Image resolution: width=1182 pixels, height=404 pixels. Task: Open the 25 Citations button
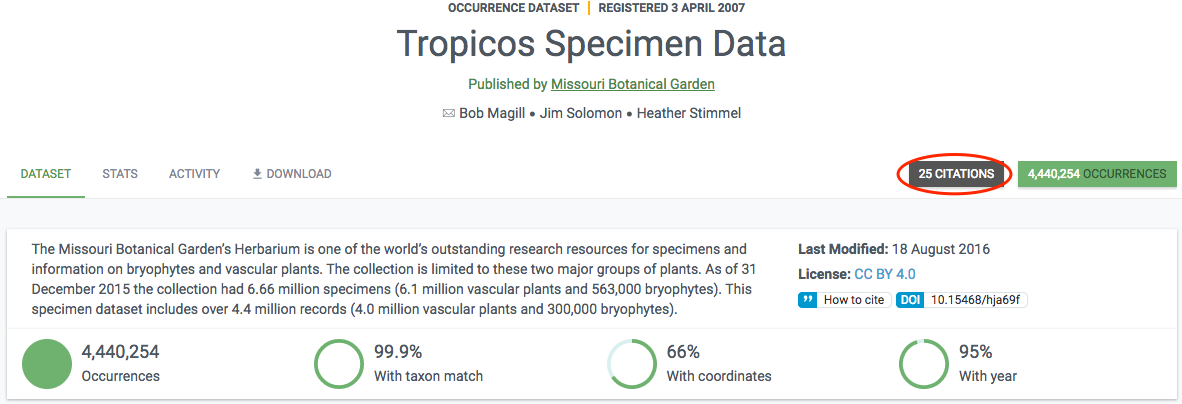pyautogui.click(x=956, y=173)
